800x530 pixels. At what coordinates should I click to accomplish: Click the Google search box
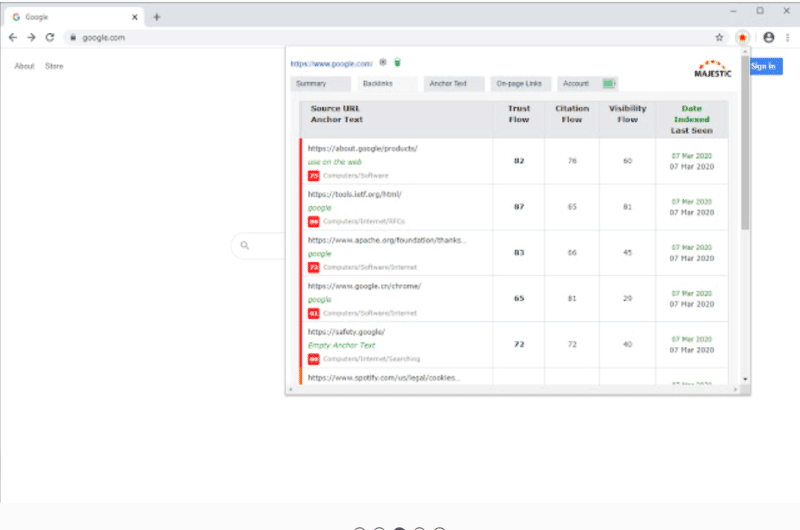[x=258, y=245]
